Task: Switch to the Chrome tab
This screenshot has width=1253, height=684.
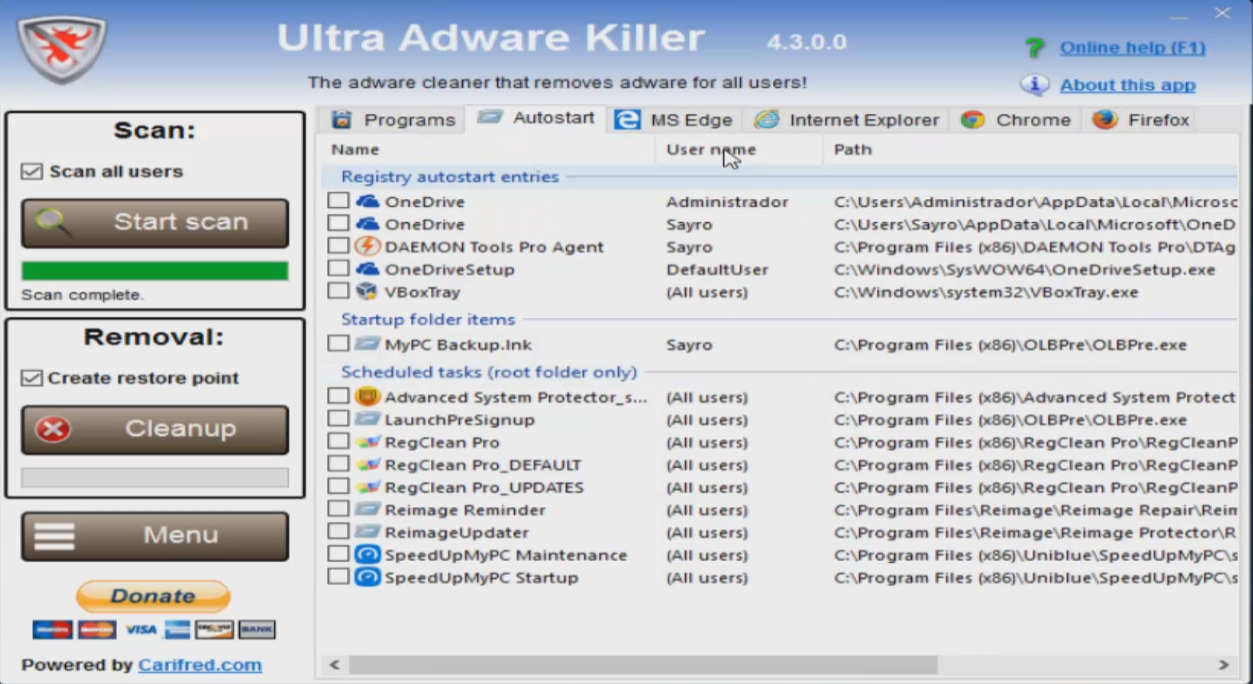Action: click(1015, 120)
